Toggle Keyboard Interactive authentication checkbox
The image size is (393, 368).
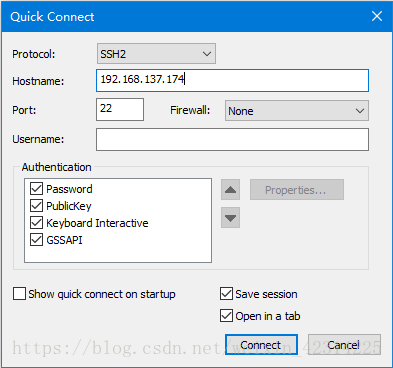click(36, 223)
